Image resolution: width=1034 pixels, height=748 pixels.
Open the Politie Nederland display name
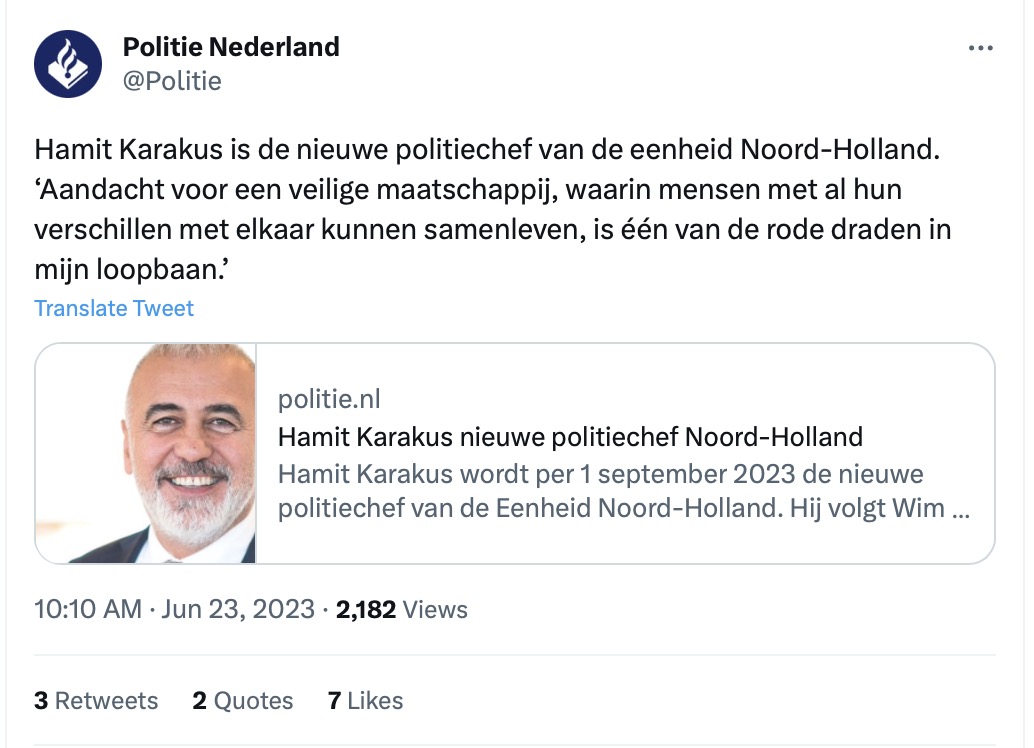[x=231, y=47]
